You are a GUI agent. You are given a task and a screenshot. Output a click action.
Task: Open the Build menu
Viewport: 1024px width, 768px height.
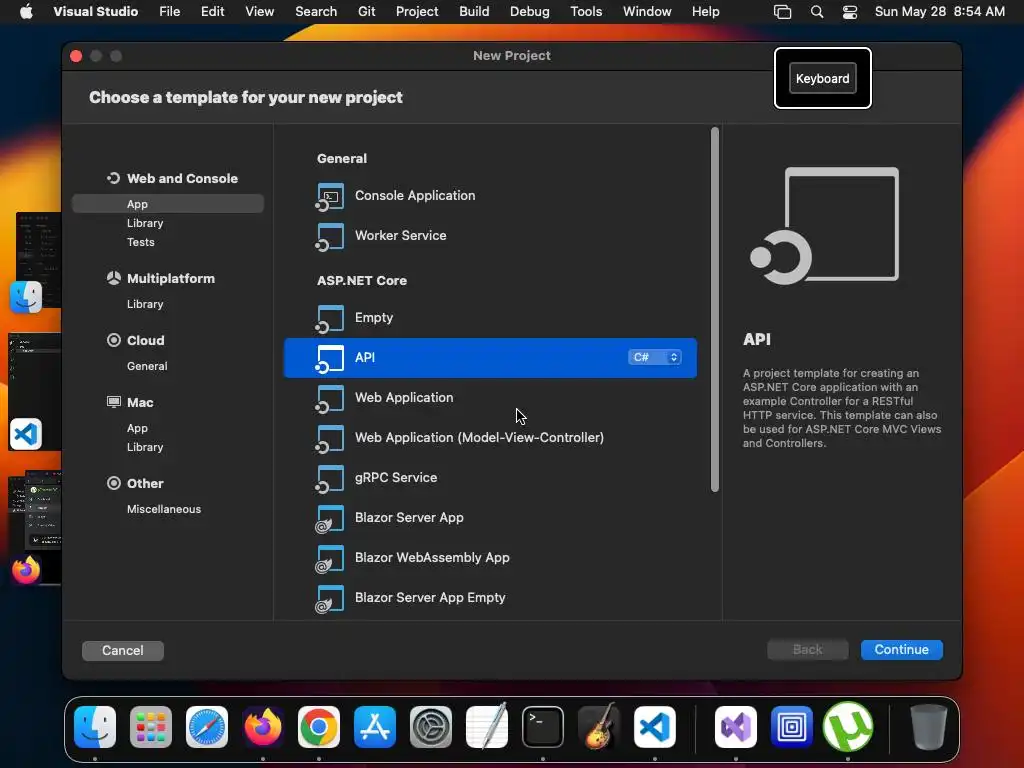(474, 11)
